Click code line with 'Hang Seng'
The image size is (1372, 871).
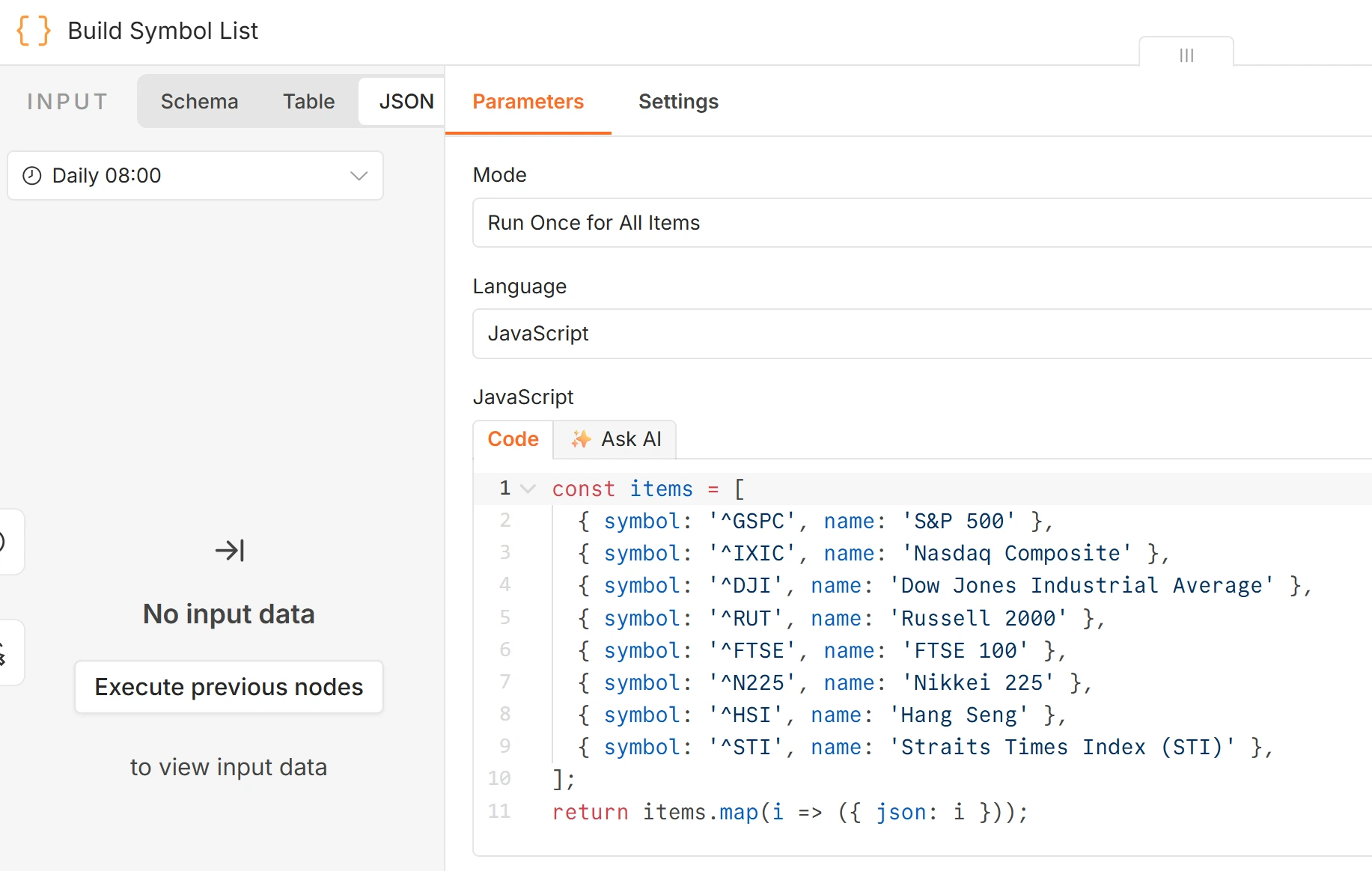click(821, 715)
